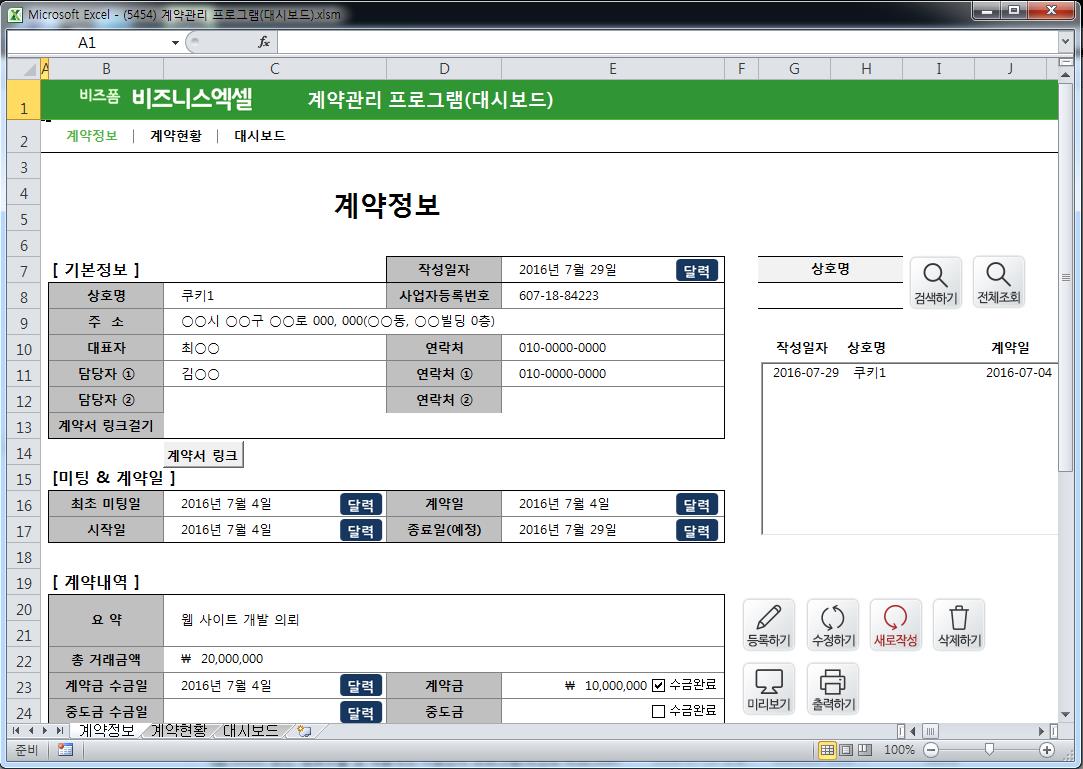Open 달력 for 최초 미팅일
Screen dimensions: 1083x769
pos(361,504)
